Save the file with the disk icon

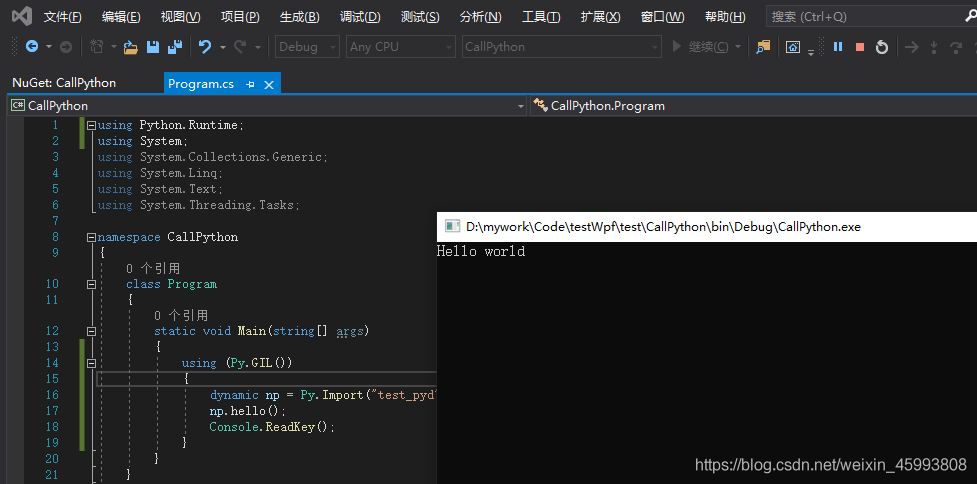153,47
